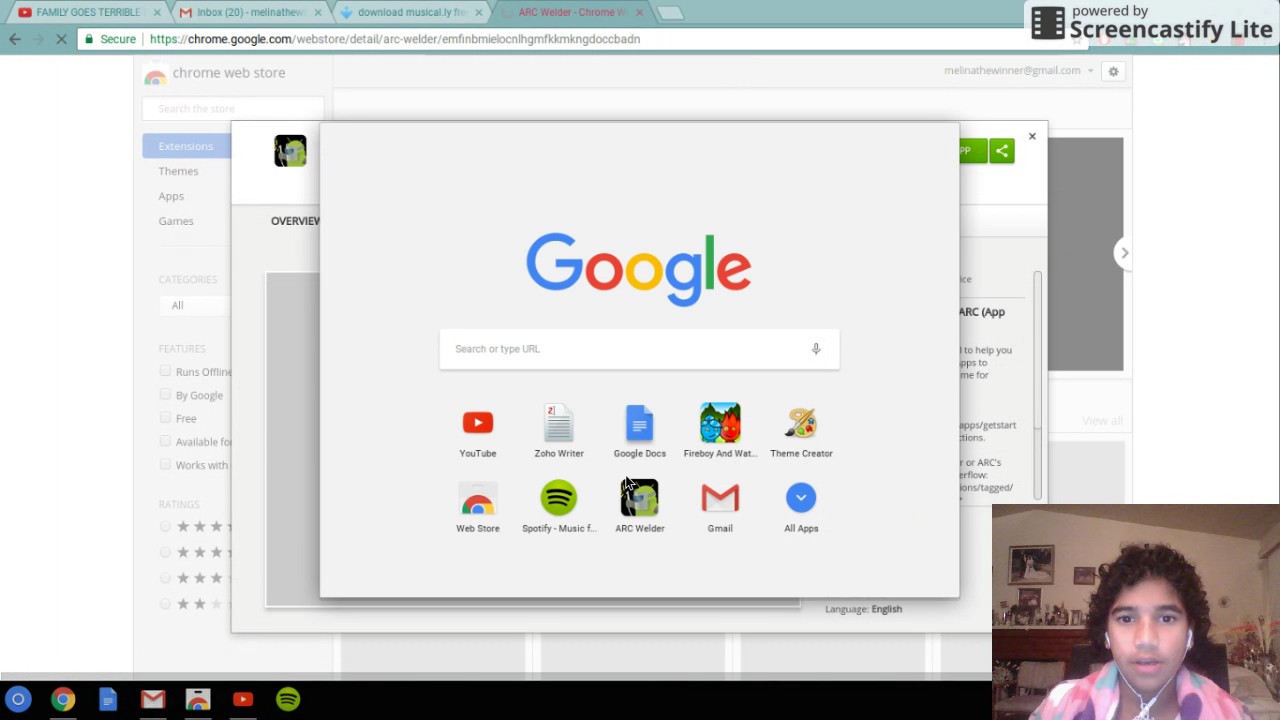Image resolution: width=1280 pixels, height=720 pixels.
Task: Open Spotify from the shelf
Action: 288,700
